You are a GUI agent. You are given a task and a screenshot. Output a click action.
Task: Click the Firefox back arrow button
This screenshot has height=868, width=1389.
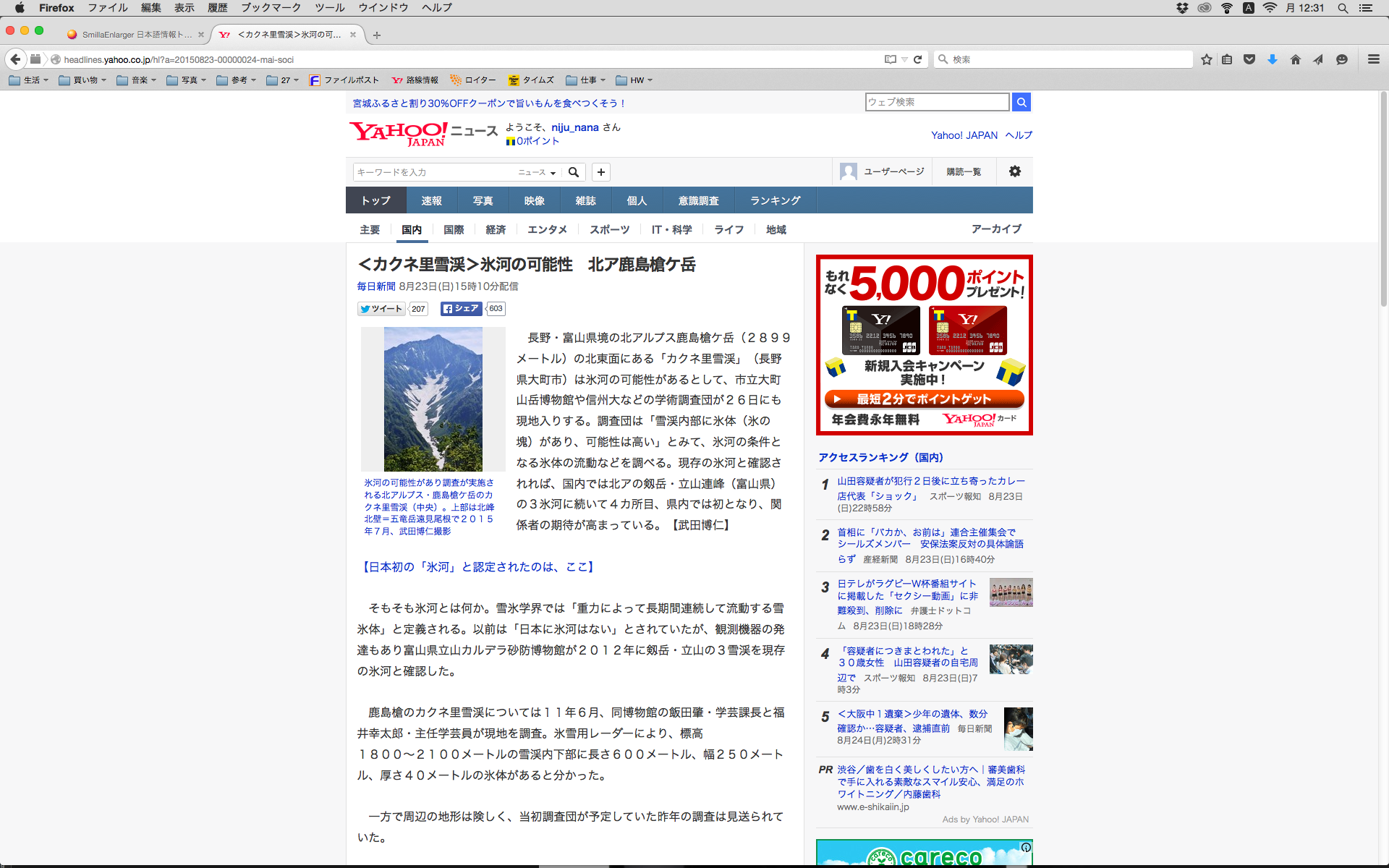[x=15, y=59]
